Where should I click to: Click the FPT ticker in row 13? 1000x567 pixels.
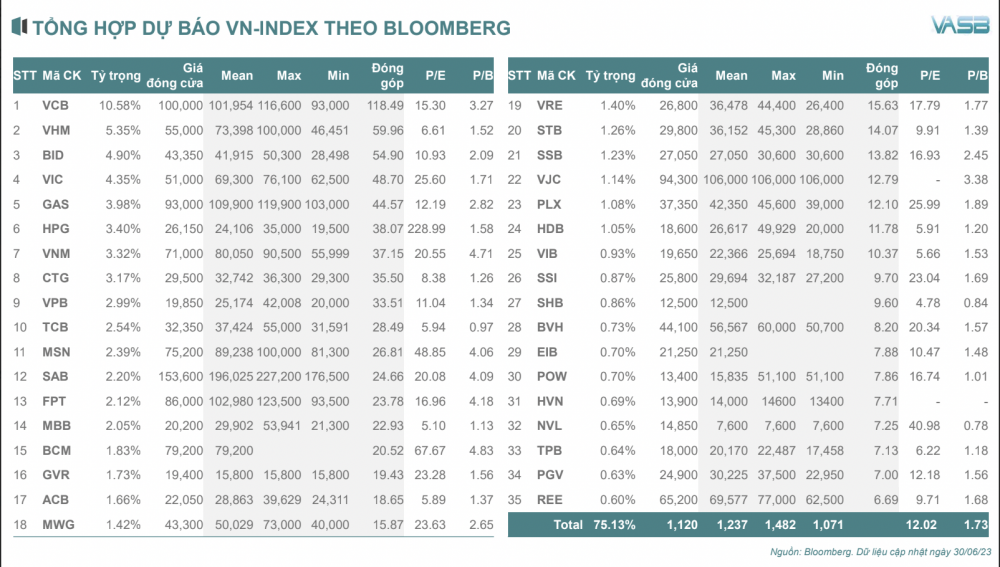(x=54, y=401)
